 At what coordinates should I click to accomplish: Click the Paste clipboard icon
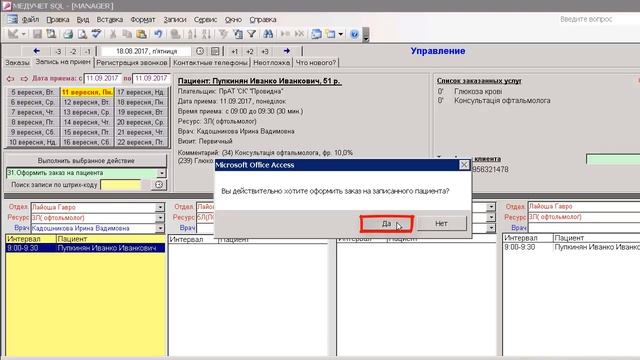click(141, 34)
